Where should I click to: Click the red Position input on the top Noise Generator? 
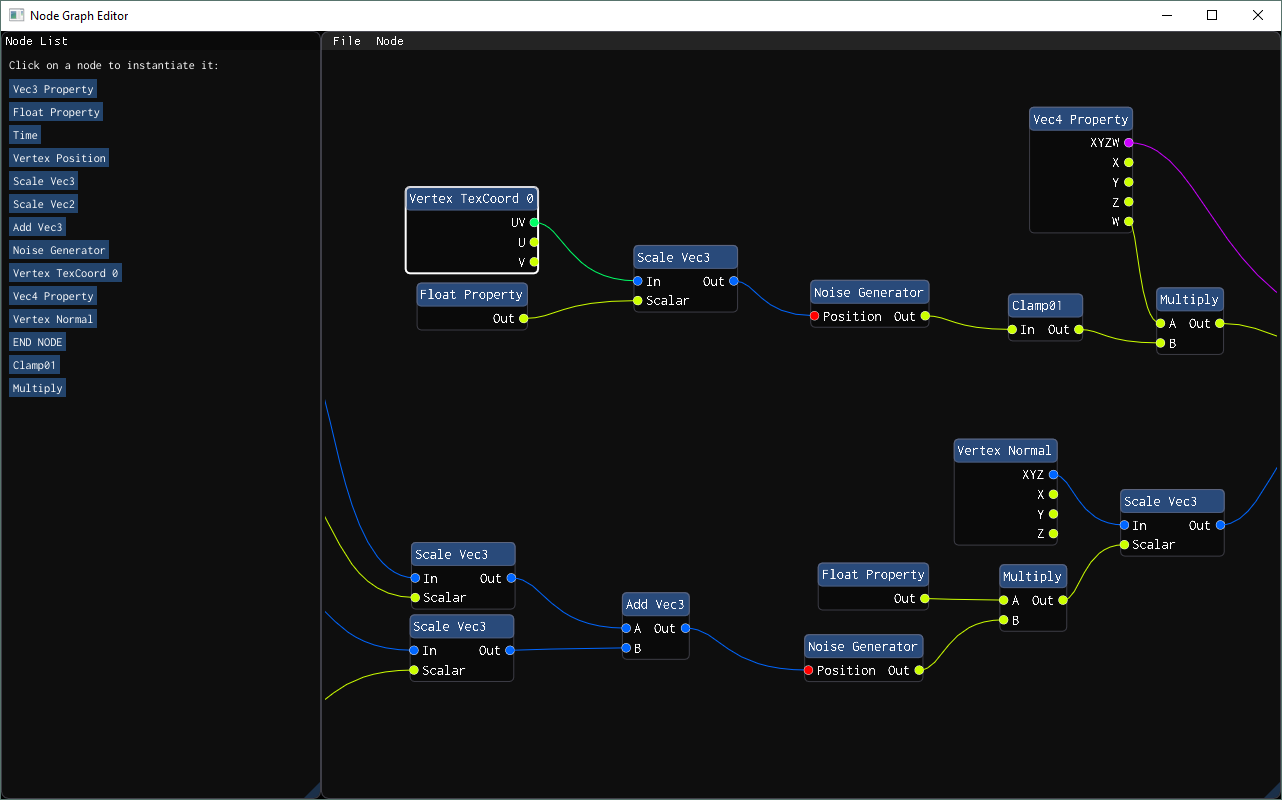coord(813,316)
